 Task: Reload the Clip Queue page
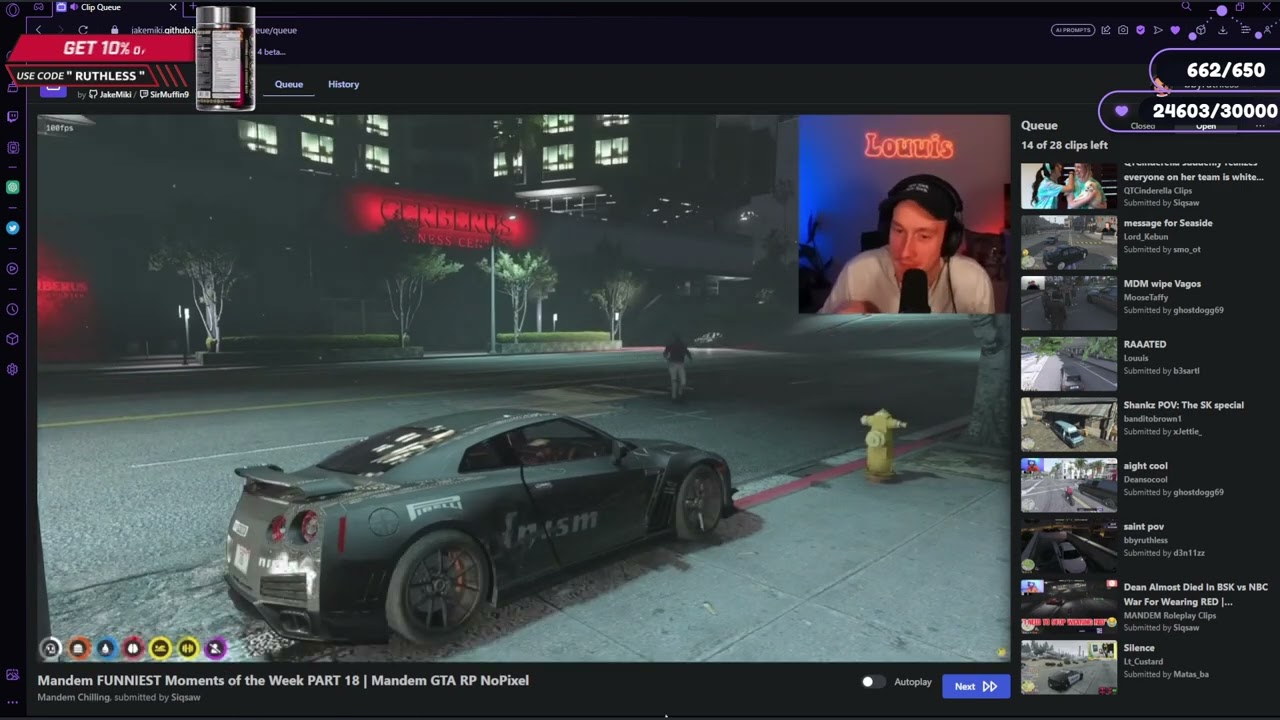coord(83,30)
